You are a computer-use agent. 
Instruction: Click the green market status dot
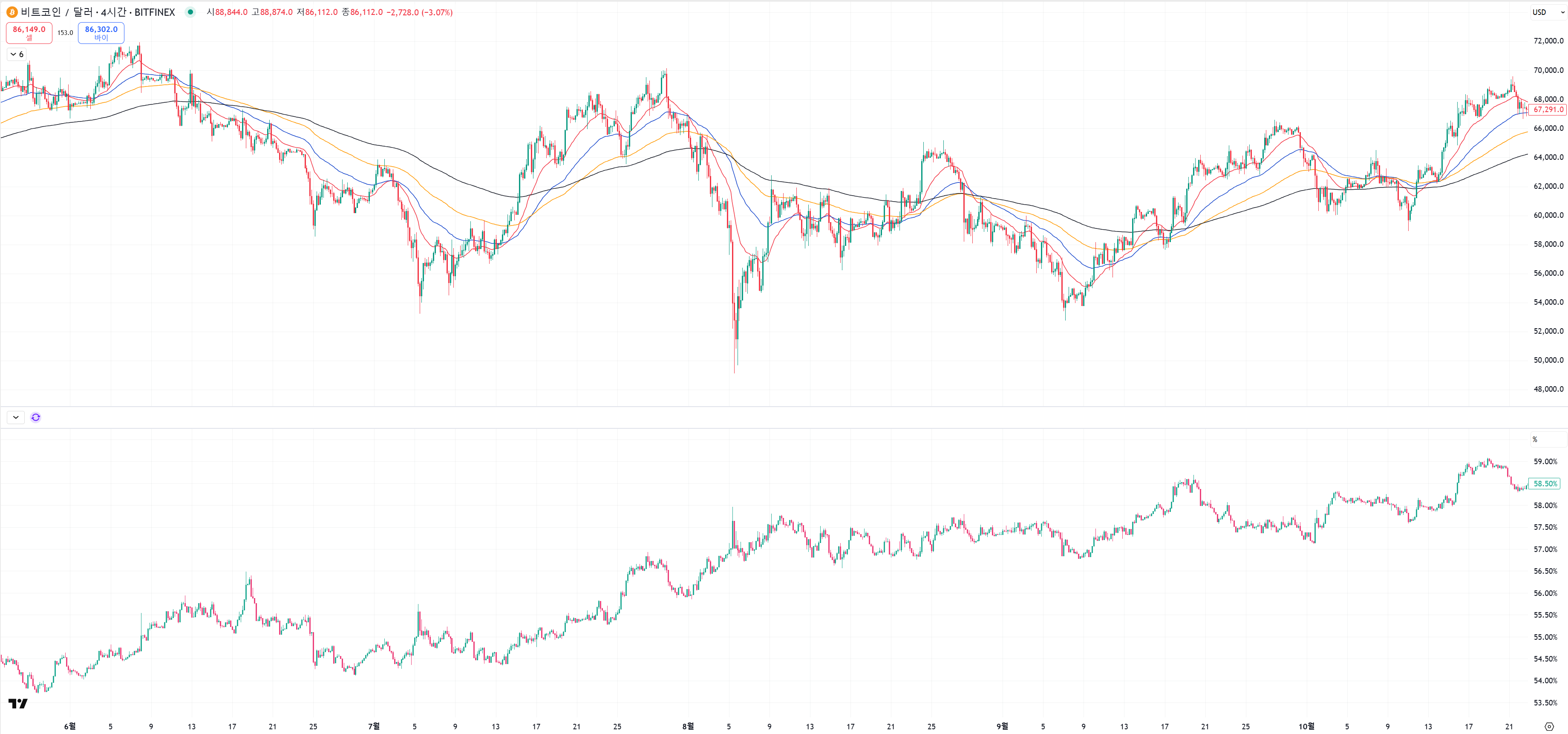pyautogui.click(x=190, y=12)
